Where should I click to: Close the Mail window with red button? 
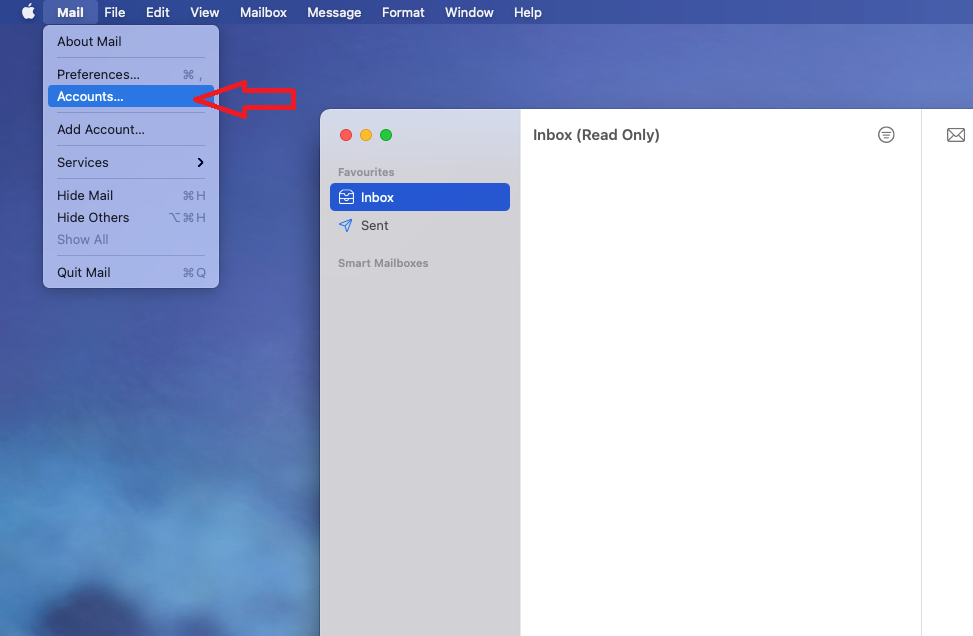point(346,135)
